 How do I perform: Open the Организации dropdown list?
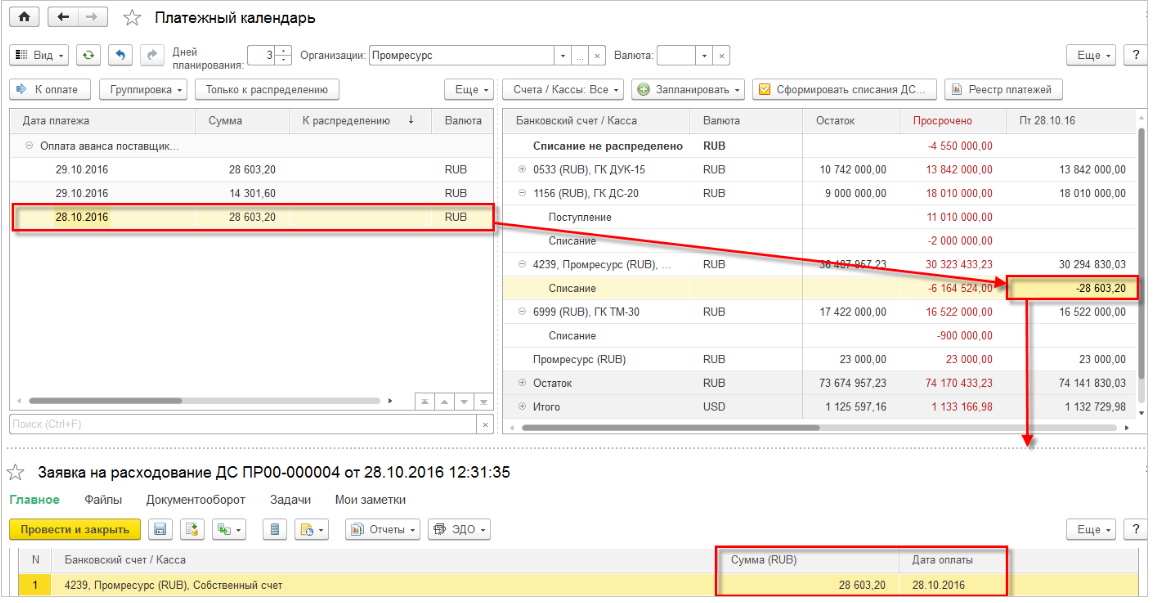(563, 56)
